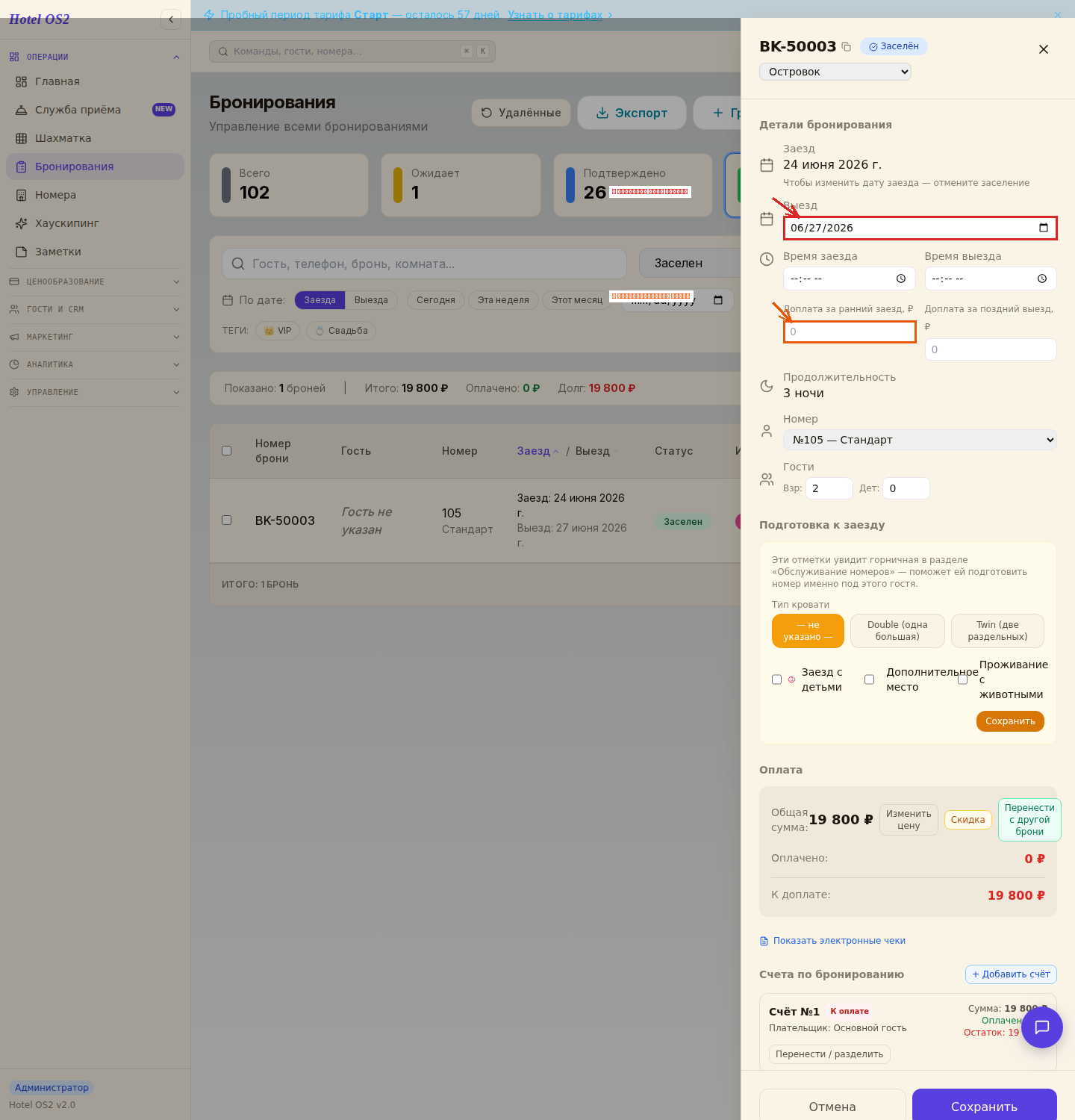Click the Всего 102 stat card
The width and height of the screenshot is (1075, 1120).
point(289,185)
